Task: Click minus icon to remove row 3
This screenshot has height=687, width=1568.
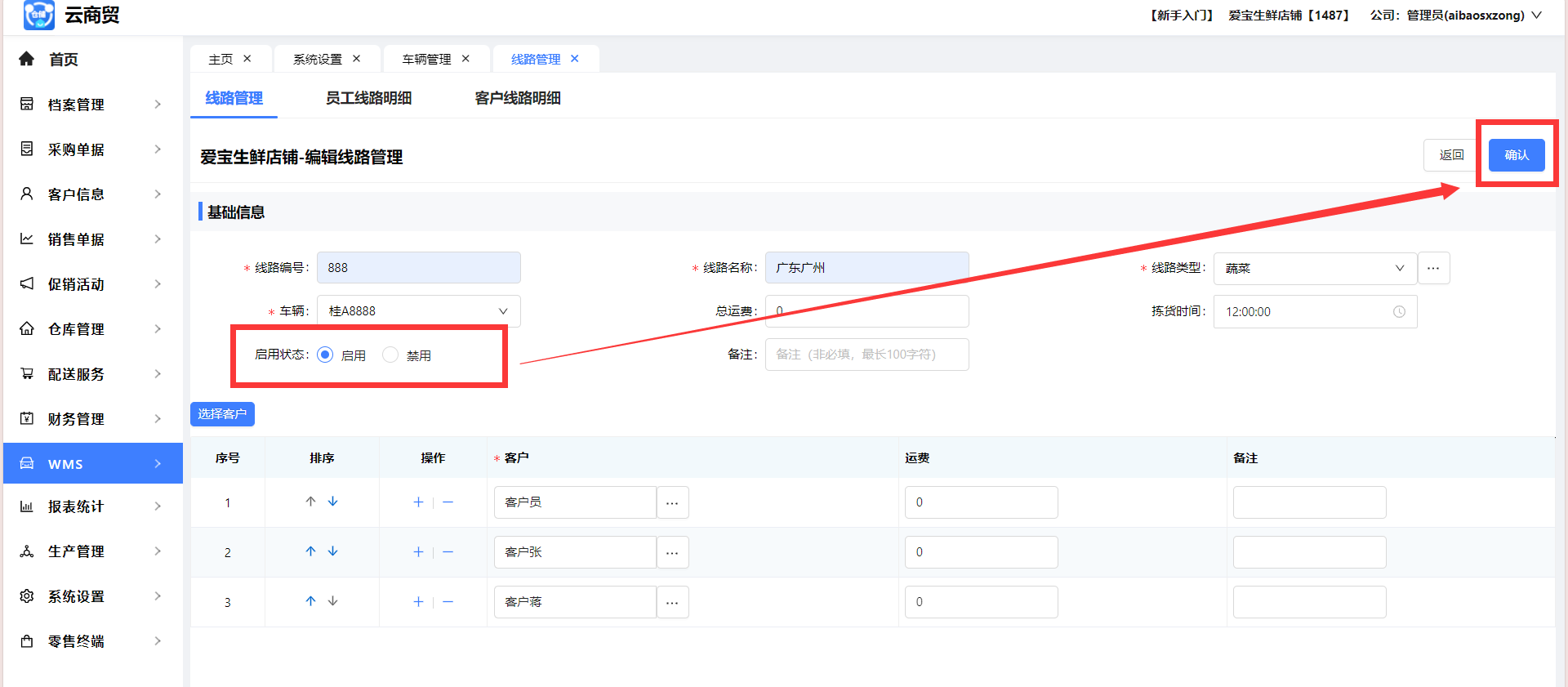Action: (448, 602)
